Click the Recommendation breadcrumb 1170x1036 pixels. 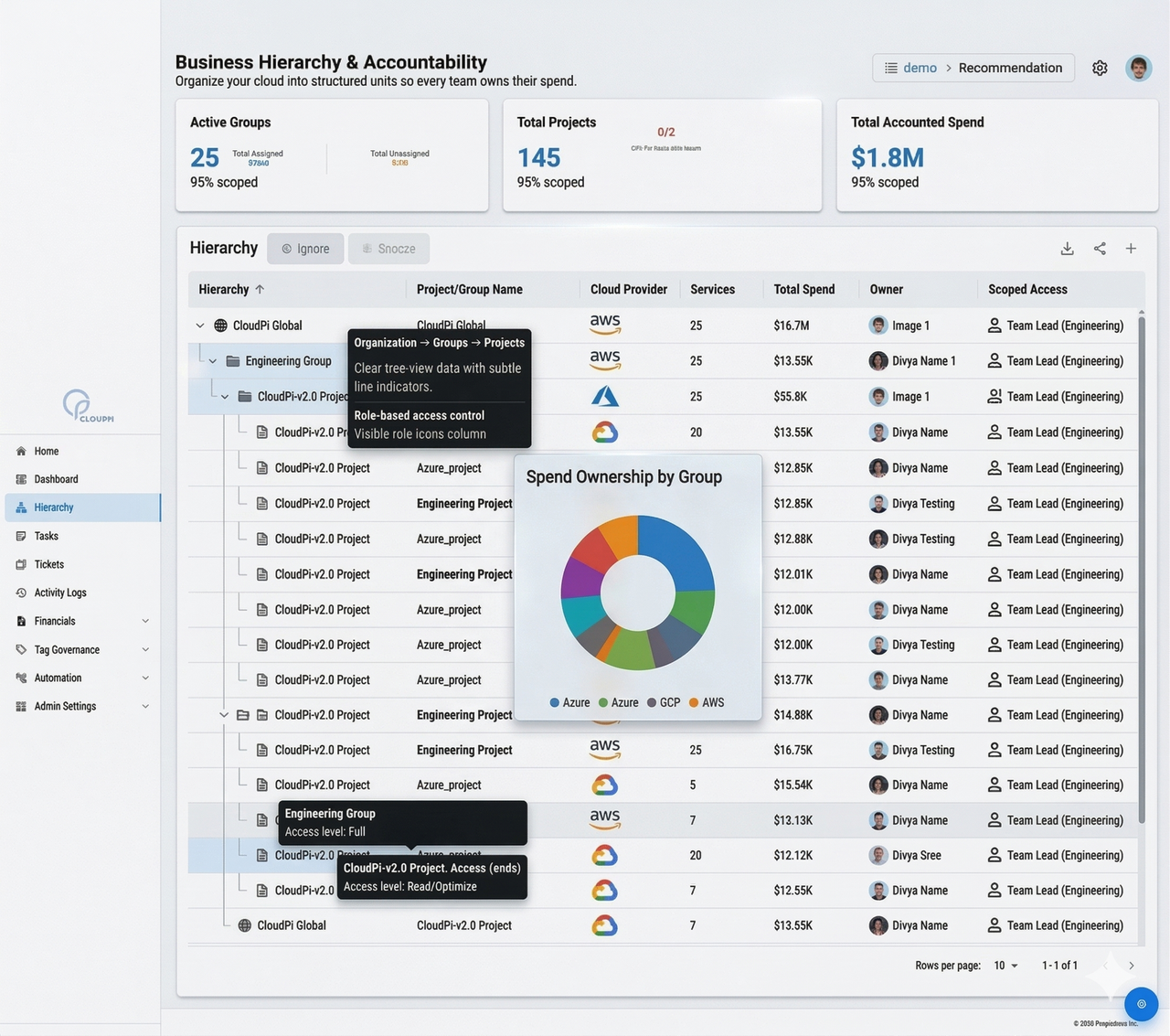1010,68
